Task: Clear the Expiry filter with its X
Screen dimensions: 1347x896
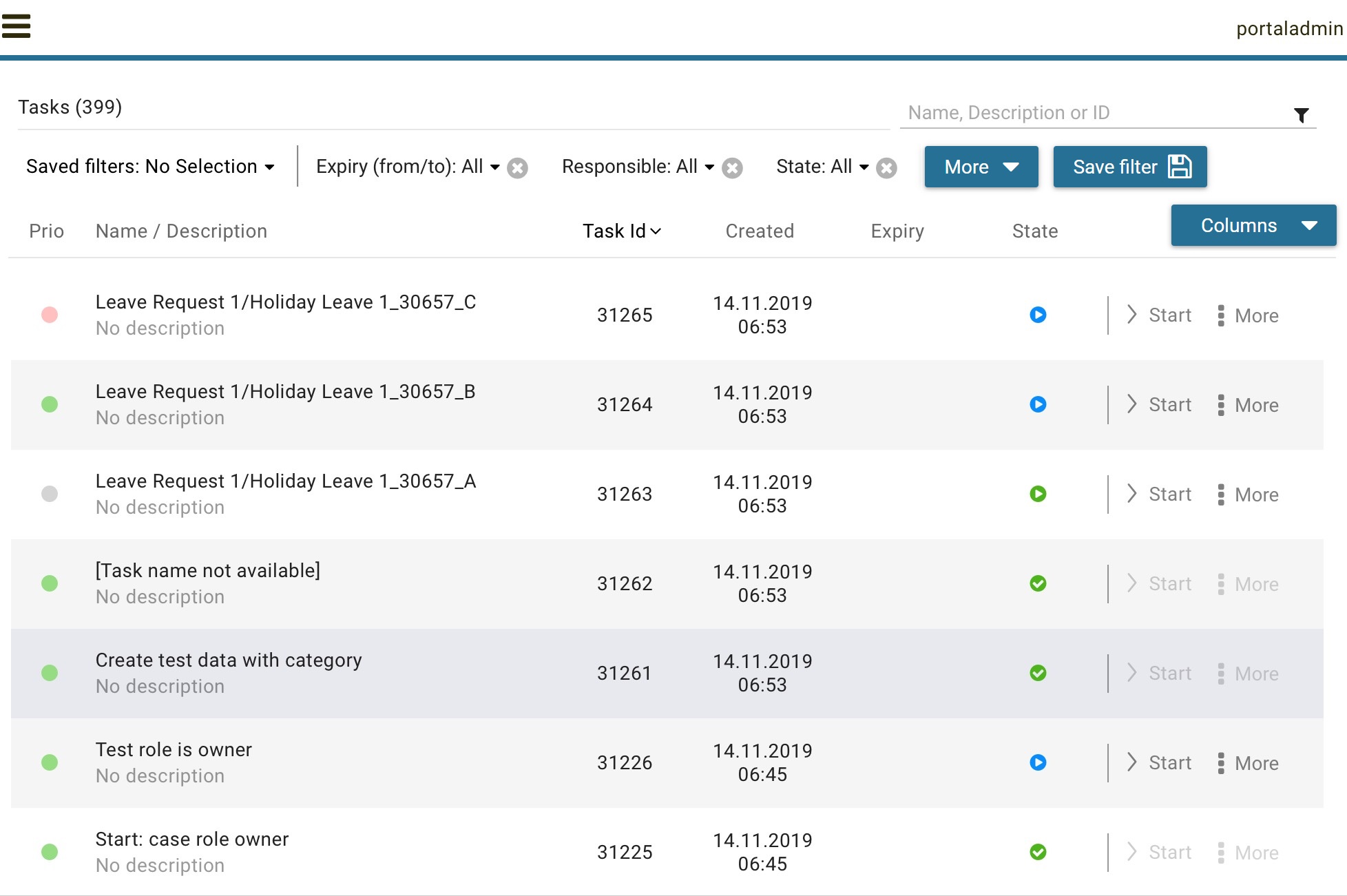Action: 517,168
